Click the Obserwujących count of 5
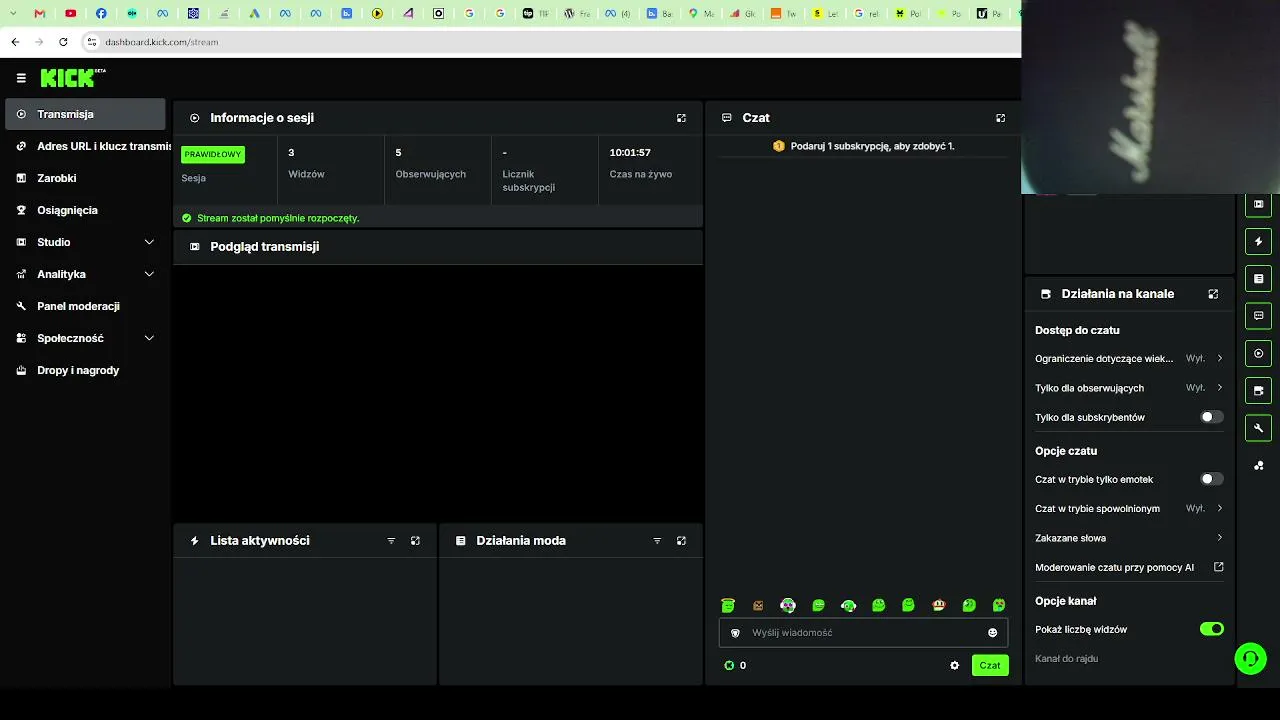This screenshot has height=720, width=1280. (398, 153)
